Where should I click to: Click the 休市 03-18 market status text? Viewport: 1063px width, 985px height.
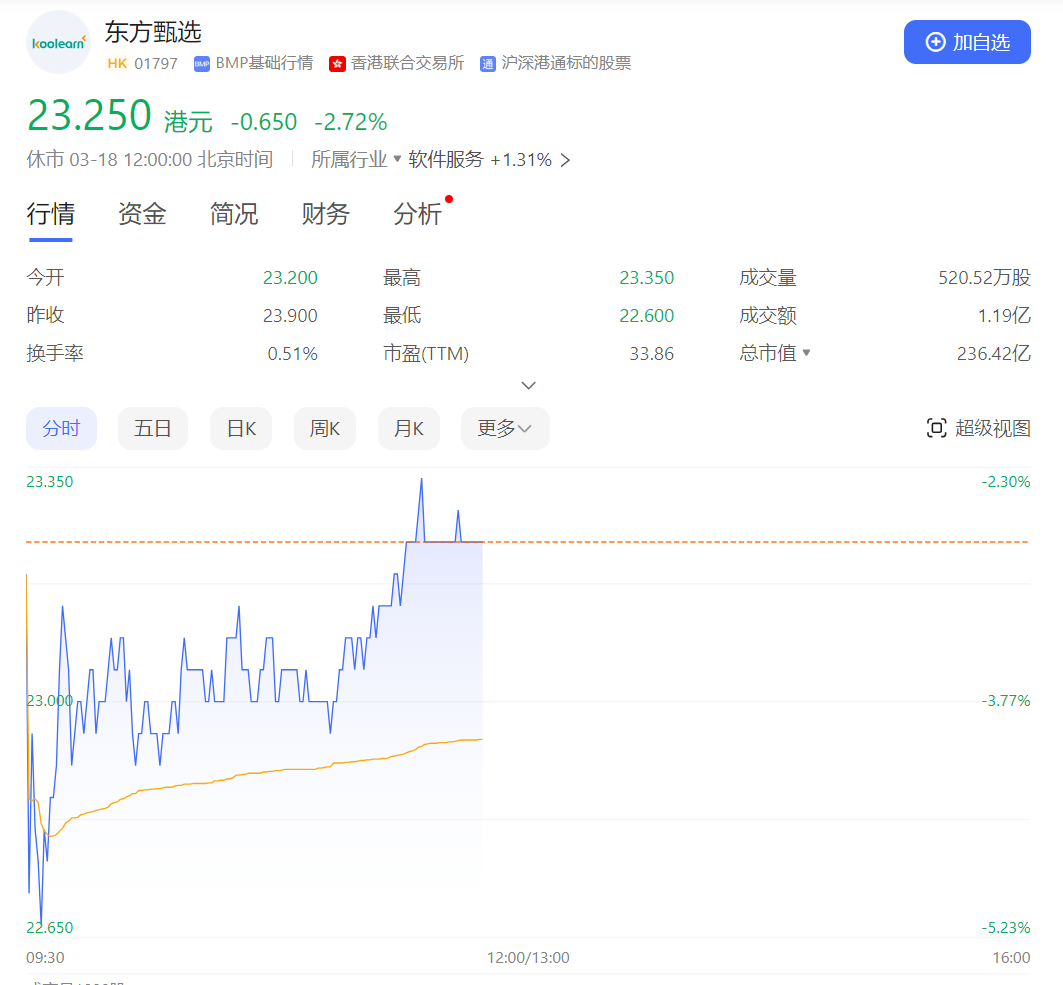coord(150,159)
